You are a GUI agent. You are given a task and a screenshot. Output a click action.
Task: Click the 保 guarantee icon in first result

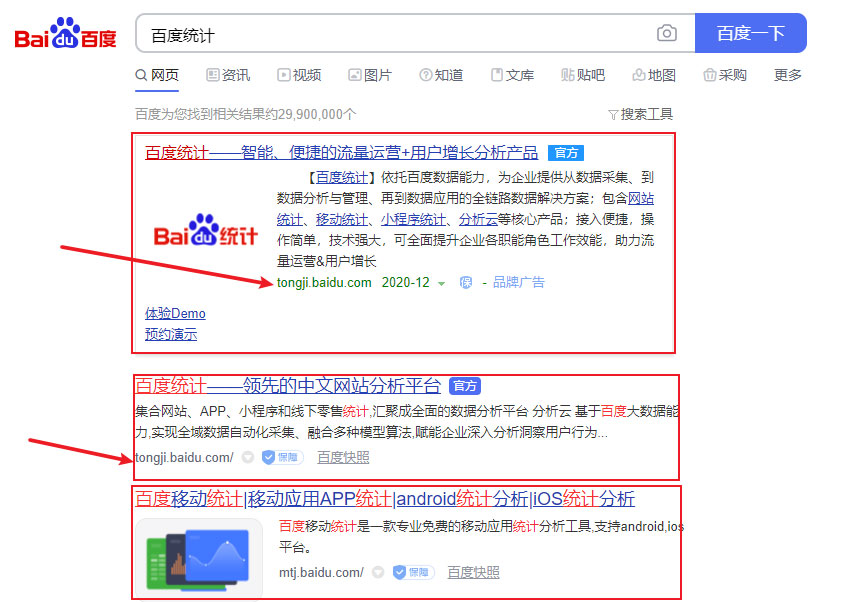466,283
